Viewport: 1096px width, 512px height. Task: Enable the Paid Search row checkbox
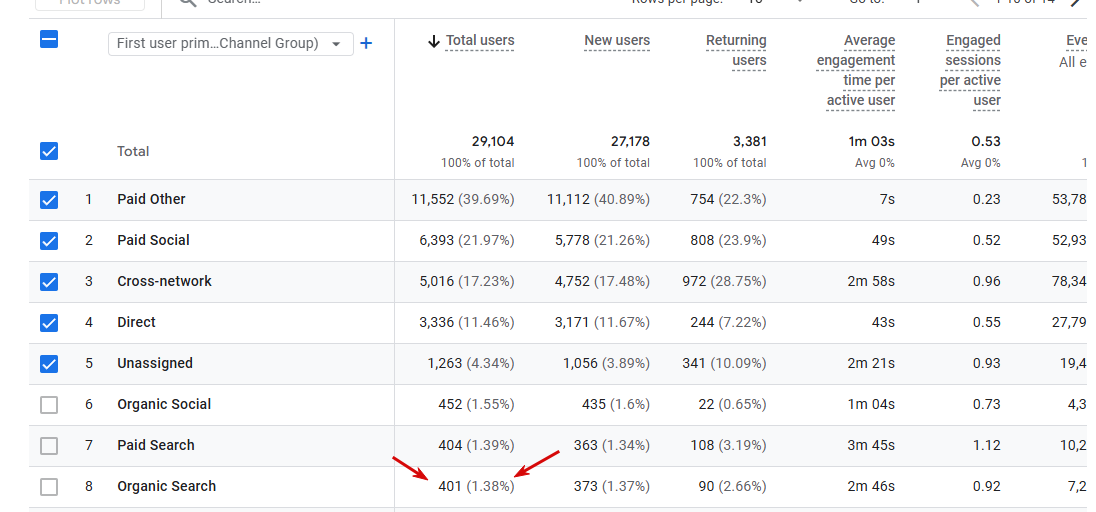(x=49, y=446)
